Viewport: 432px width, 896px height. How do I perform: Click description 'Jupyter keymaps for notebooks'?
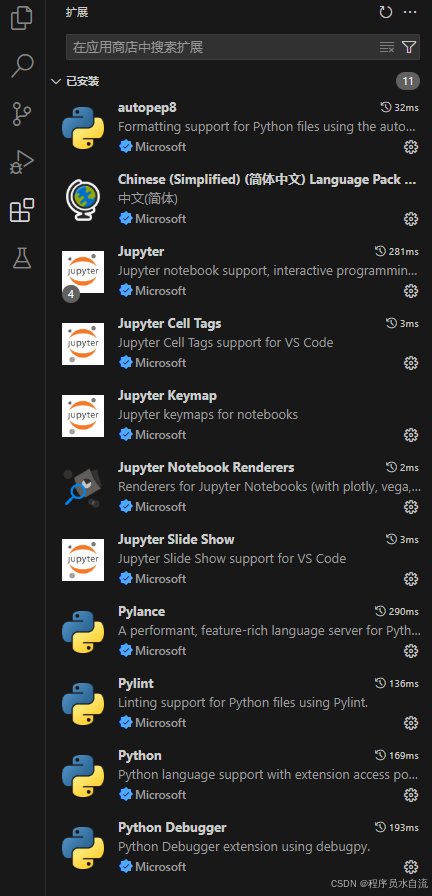click(x=208, y=414)
